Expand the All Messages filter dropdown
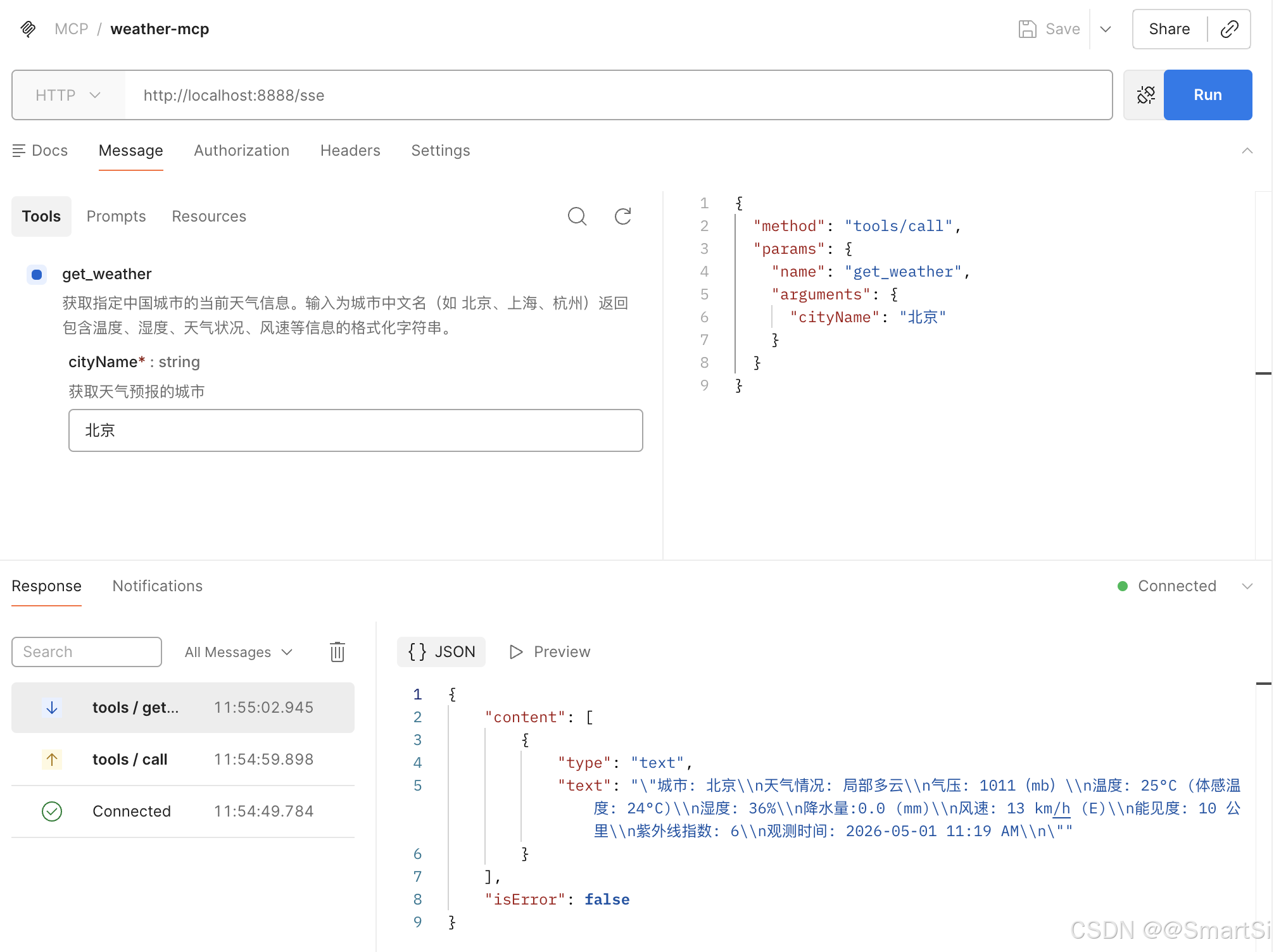 pyautogui.click(x=239, y=652)
